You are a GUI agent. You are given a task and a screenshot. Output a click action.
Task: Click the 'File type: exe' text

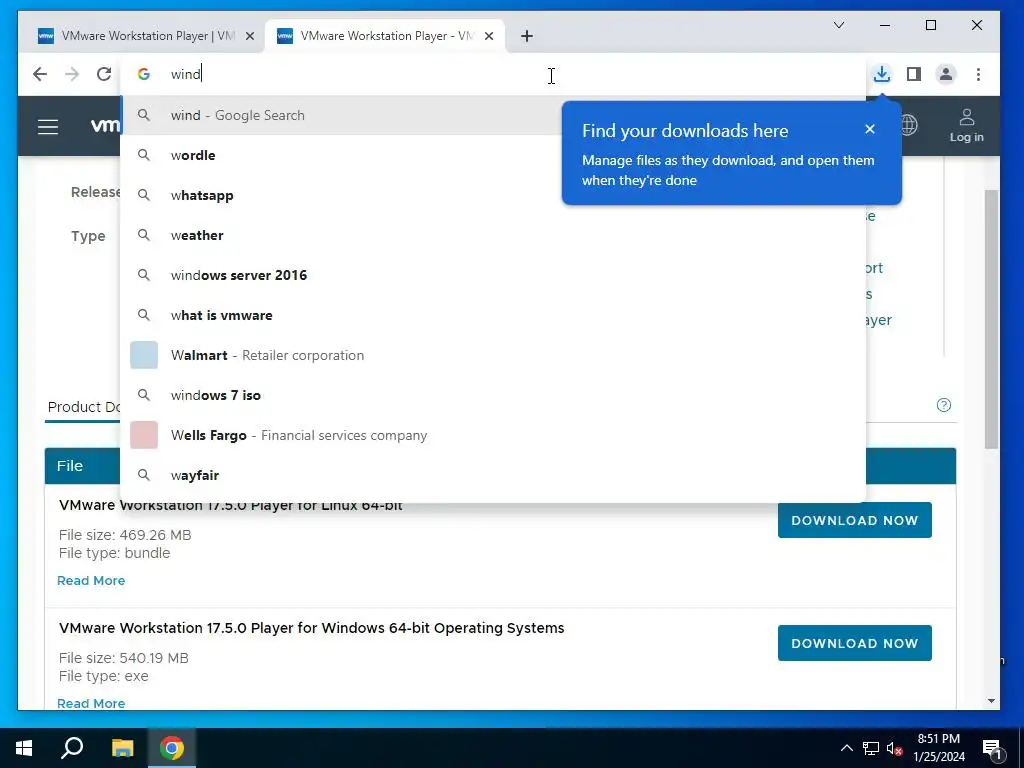point(103,676)
